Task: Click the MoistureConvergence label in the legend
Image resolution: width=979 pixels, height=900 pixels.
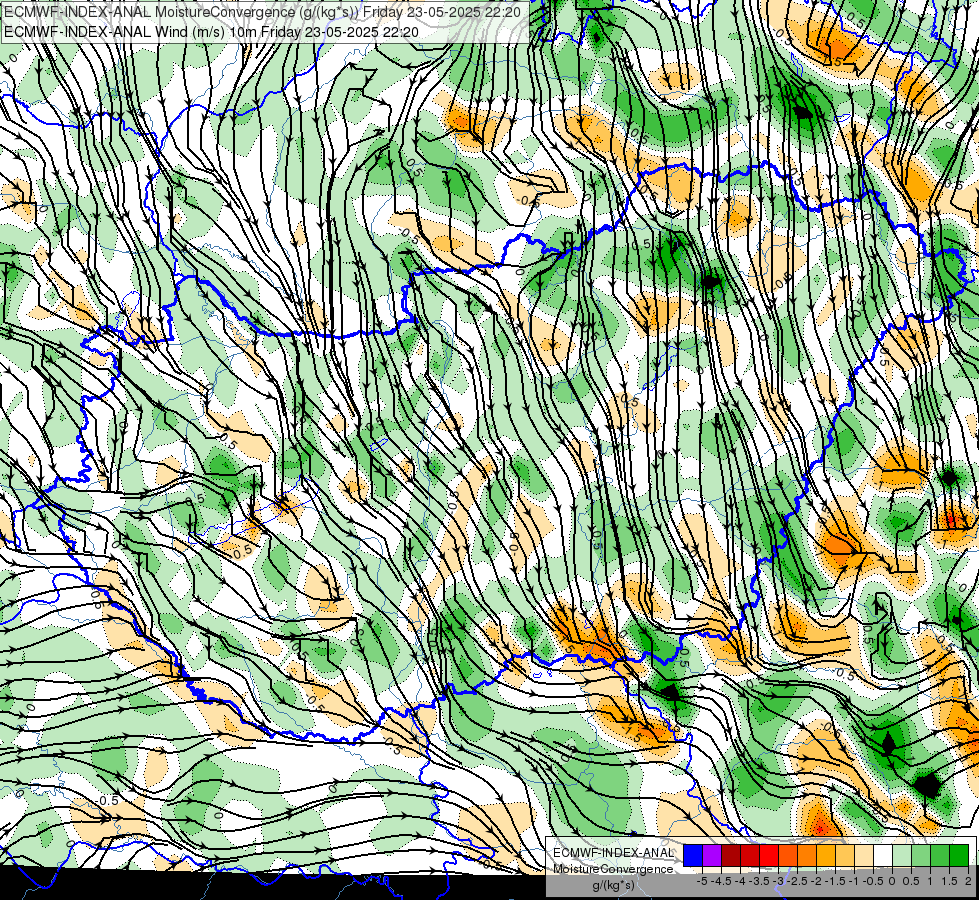Action: click(613, 869)
